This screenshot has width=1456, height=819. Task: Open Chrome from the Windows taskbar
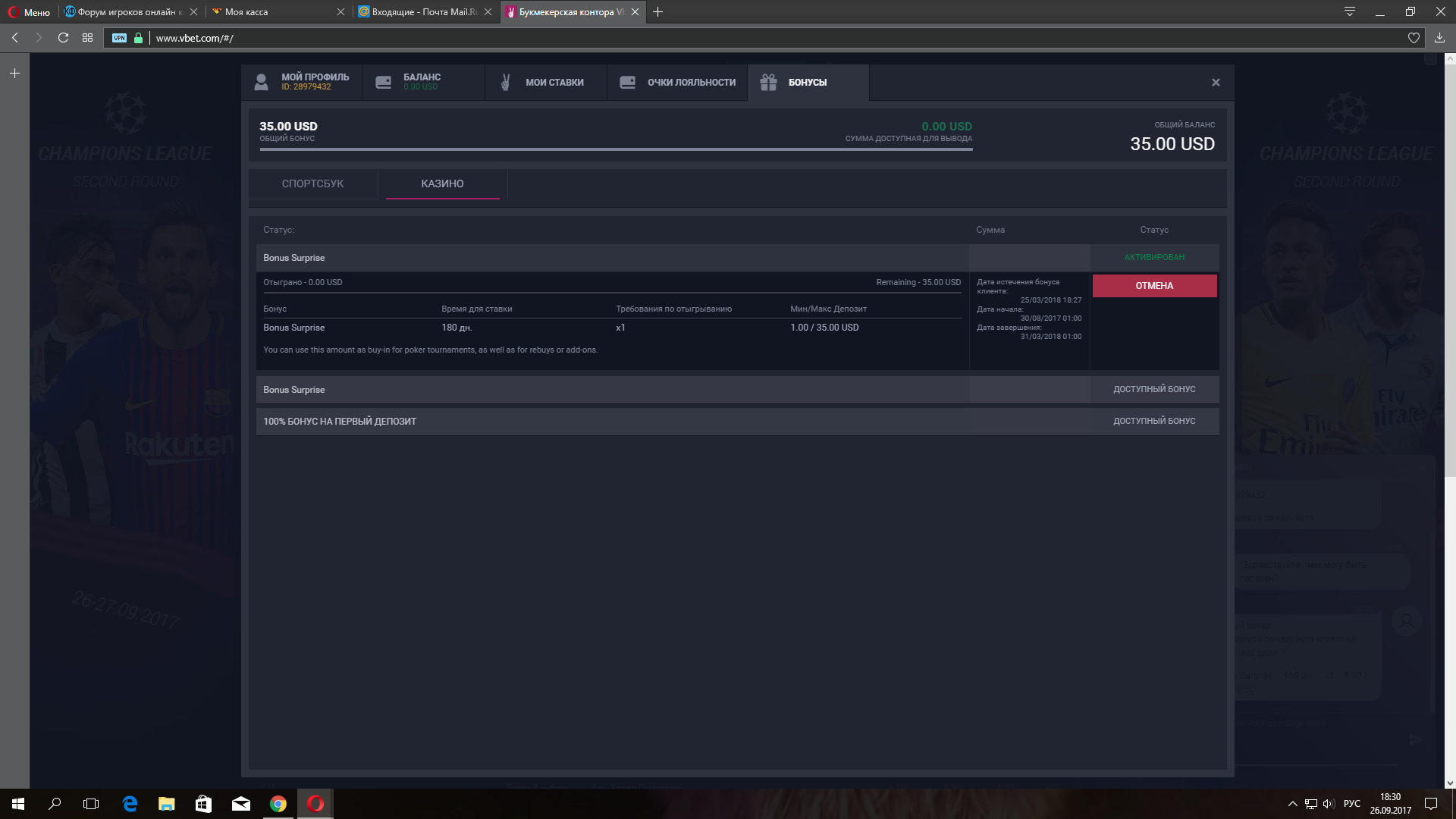coord(278,804)
